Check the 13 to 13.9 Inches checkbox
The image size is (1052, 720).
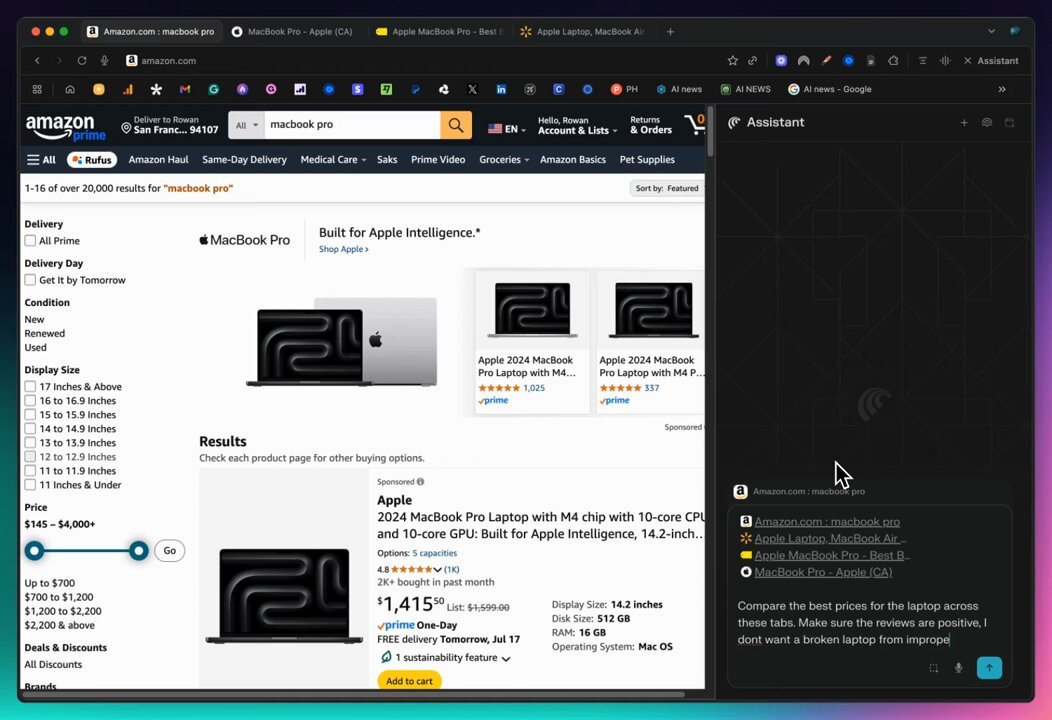pos(30,443)
